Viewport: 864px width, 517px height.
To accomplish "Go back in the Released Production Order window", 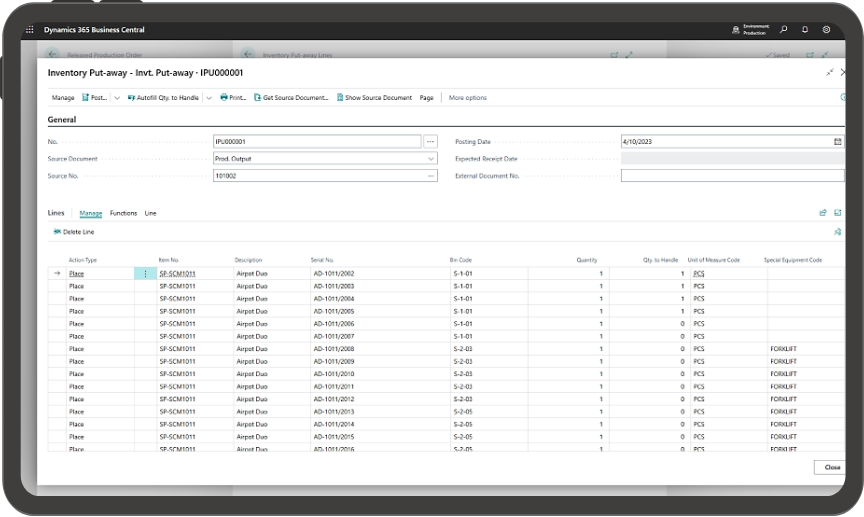I will 52,54.
